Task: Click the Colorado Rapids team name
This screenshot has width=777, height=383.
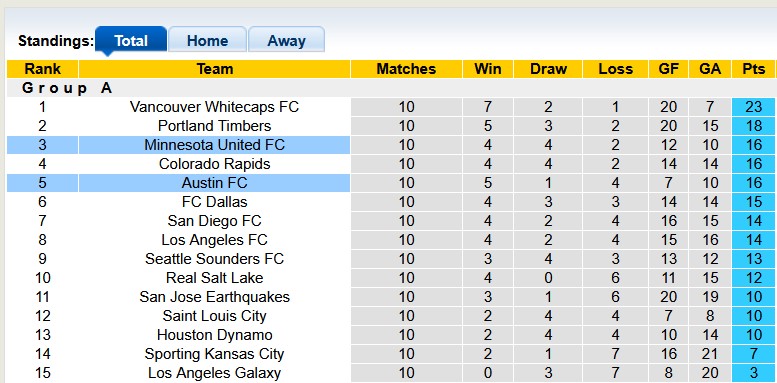Action: click(215, 164)
